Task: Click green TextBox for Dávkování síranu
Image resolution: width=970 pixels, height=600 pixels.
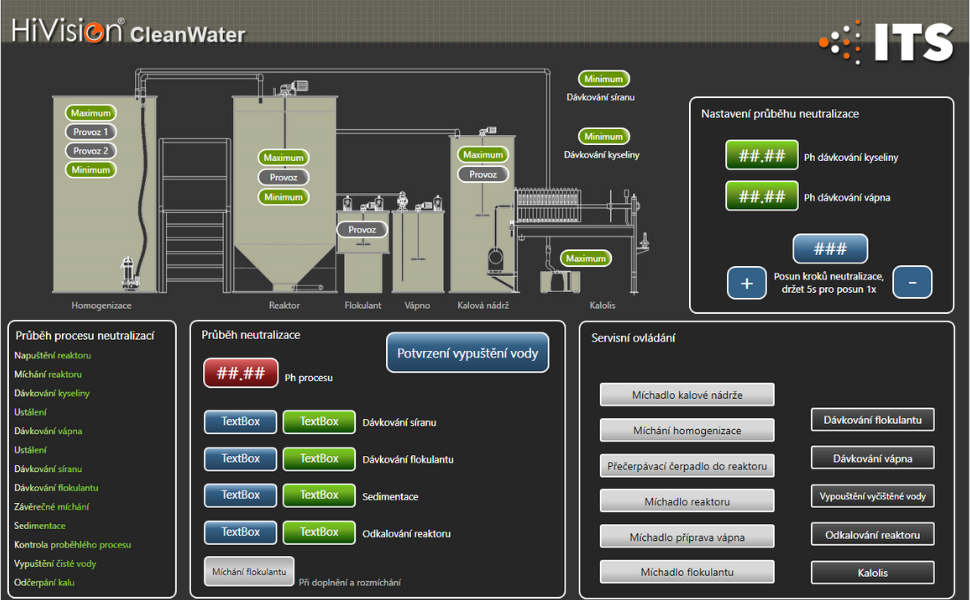Action: (x=319, y=422)
